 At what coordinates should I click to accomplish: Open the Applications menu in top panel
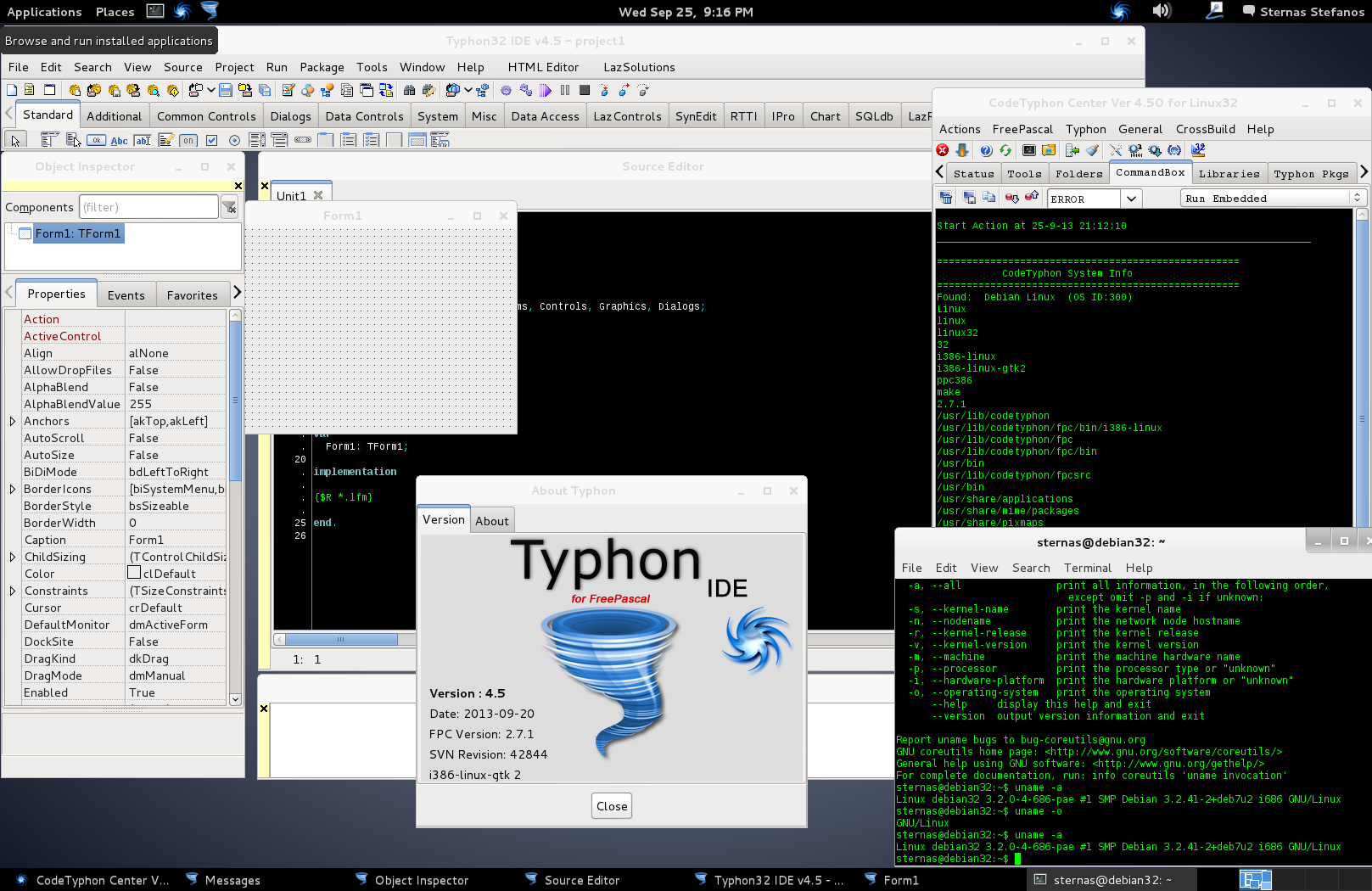click(44, 12)
